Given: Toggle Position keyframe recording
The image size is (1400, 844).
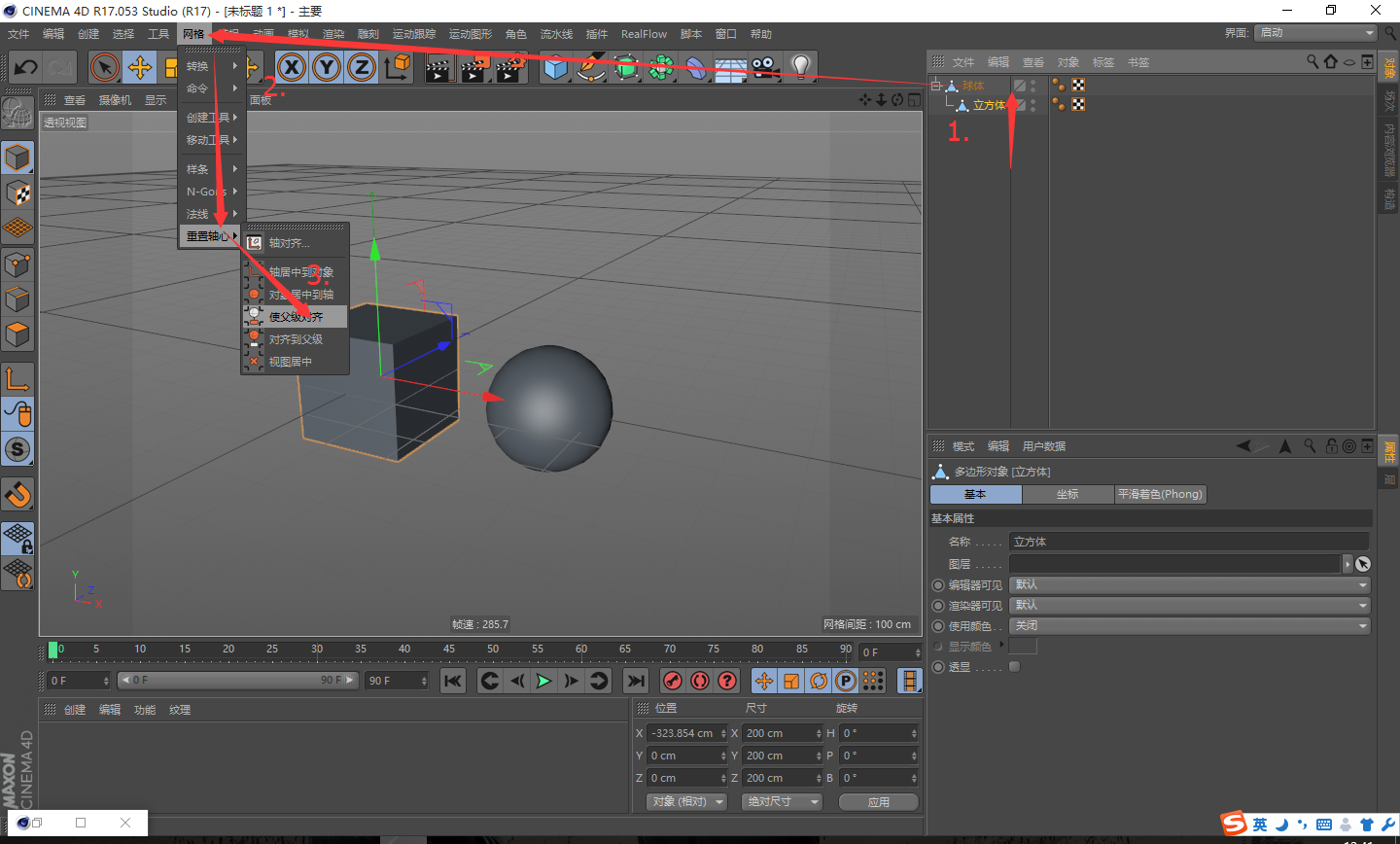Looking at the screenshot, I should (764, 681).
